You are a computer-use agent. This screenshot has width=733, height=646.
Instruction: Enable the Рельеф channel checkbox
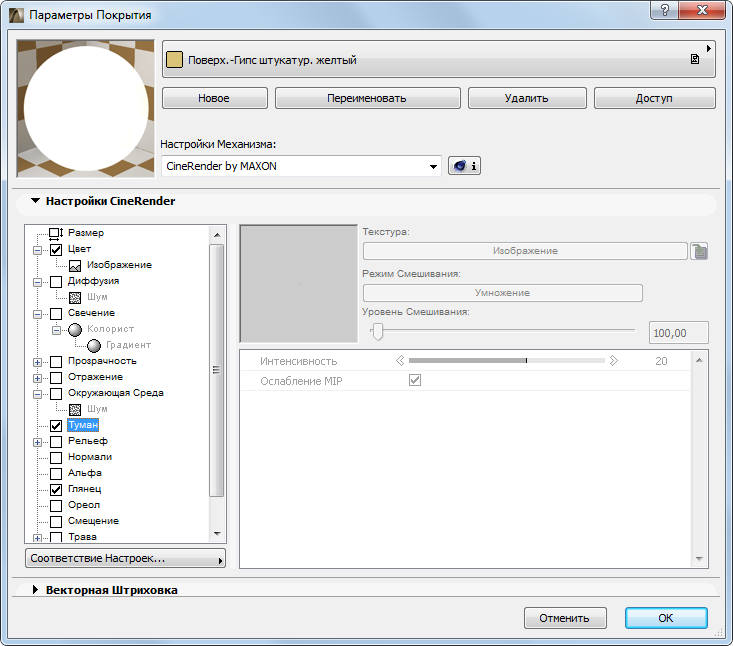56,442
